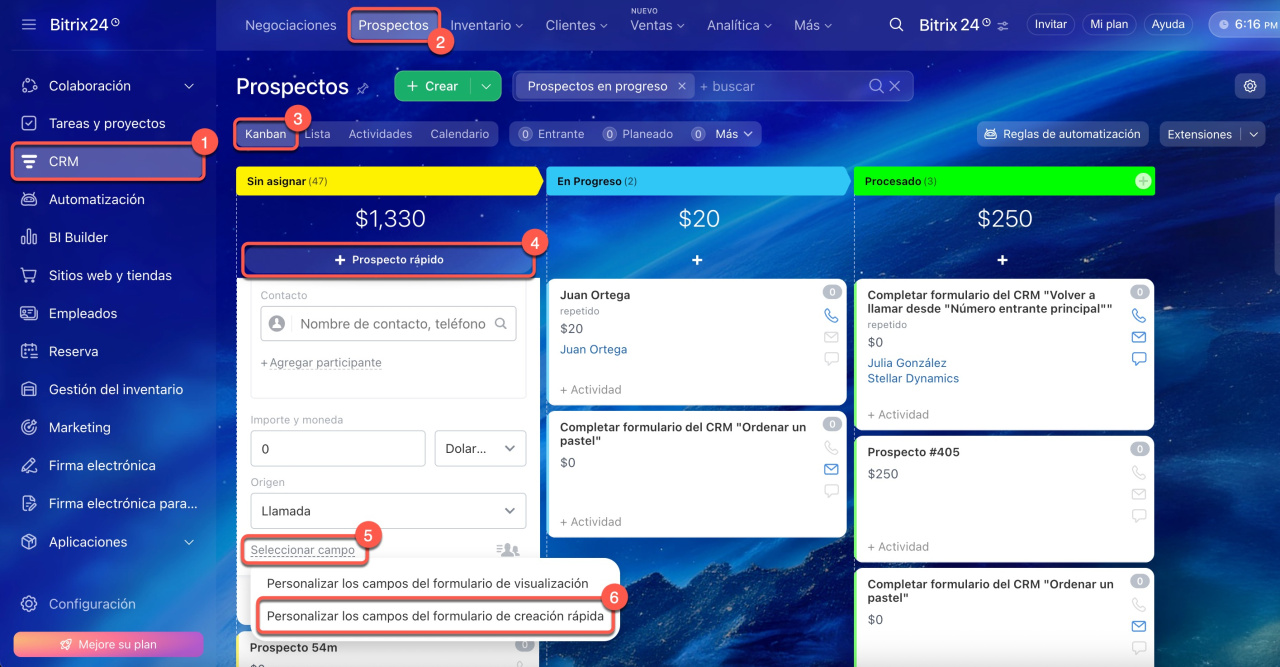This screenshot has width=1280, height=667.
Task: Open the Origen dropdown showing Llamada
Action: pos(388,511)
